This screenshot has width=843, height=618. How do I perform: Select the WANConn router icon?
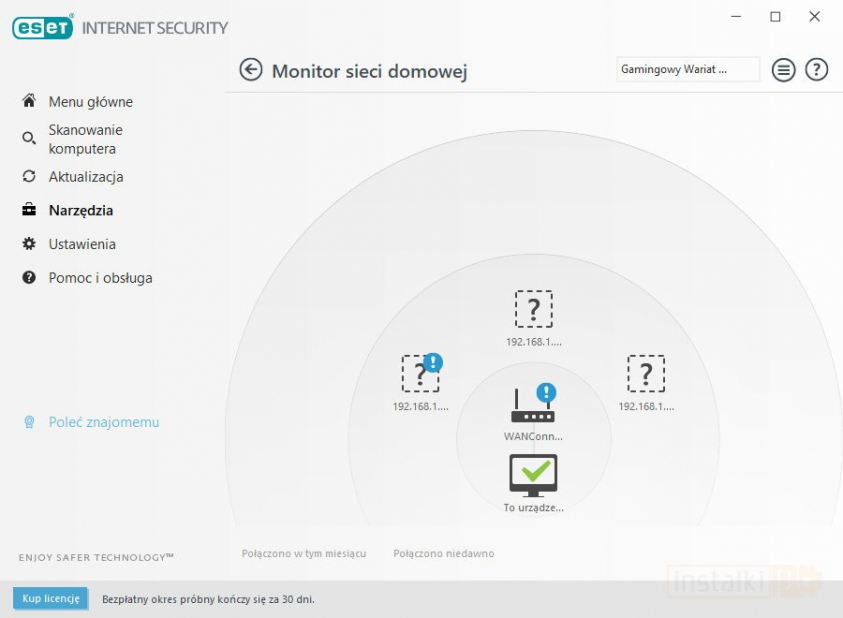click(533, 406)
